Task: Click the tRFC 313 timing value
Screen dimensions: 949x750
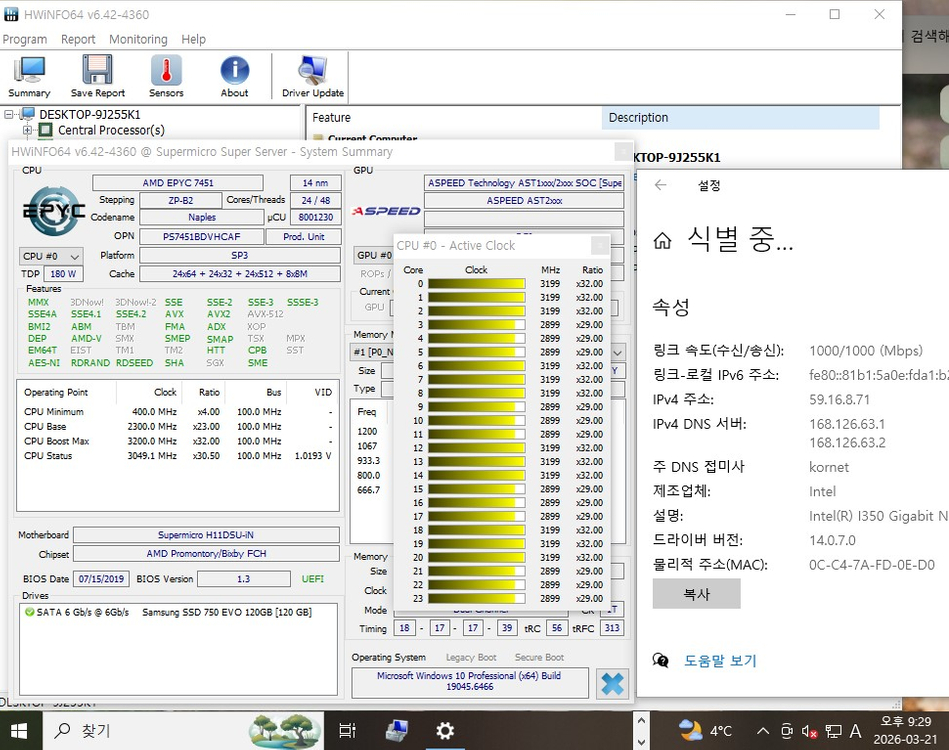Action: (612, 628)
